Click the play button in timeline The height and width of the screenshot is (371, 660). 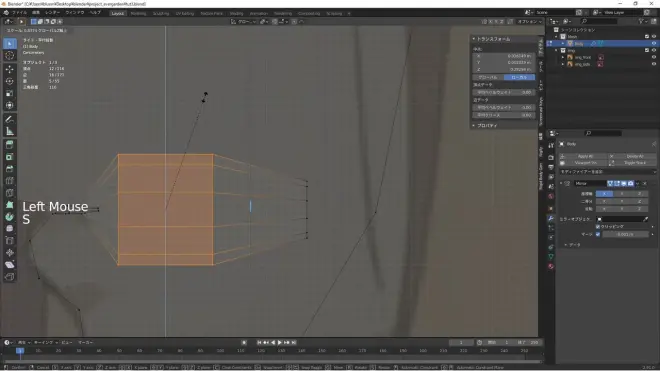pyautogui.click(x=279, y=343)
